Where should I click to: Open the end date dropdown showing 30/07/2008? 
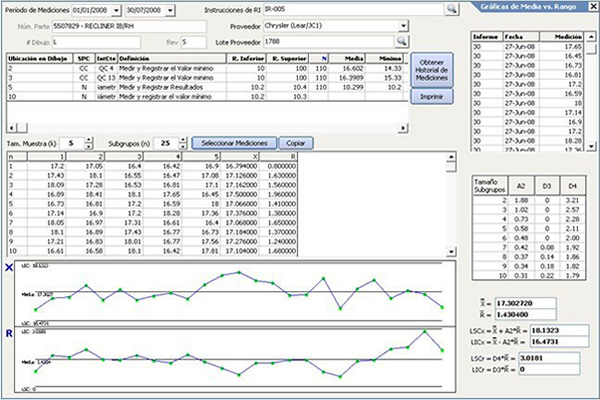(x=170, y=9)
